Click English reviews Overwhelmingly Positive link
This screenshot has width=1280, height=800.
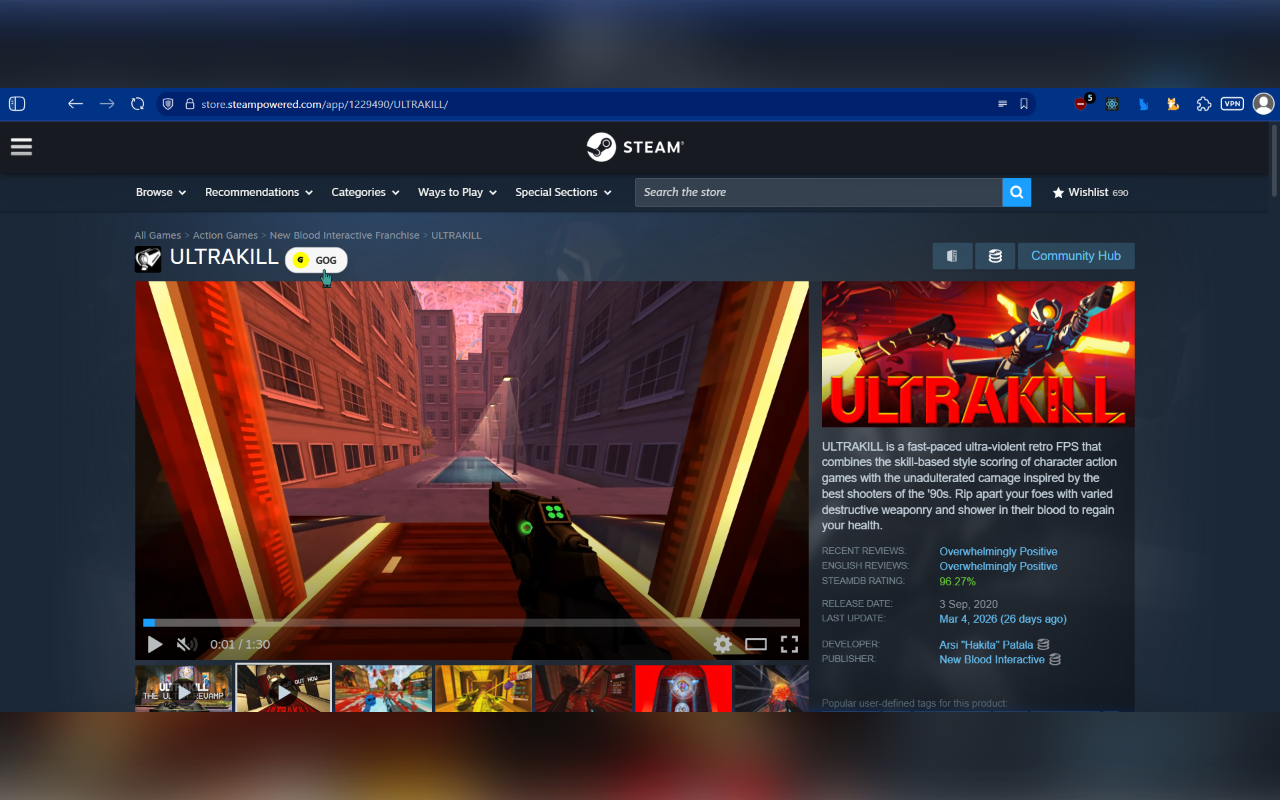click(x=998, y=567)
